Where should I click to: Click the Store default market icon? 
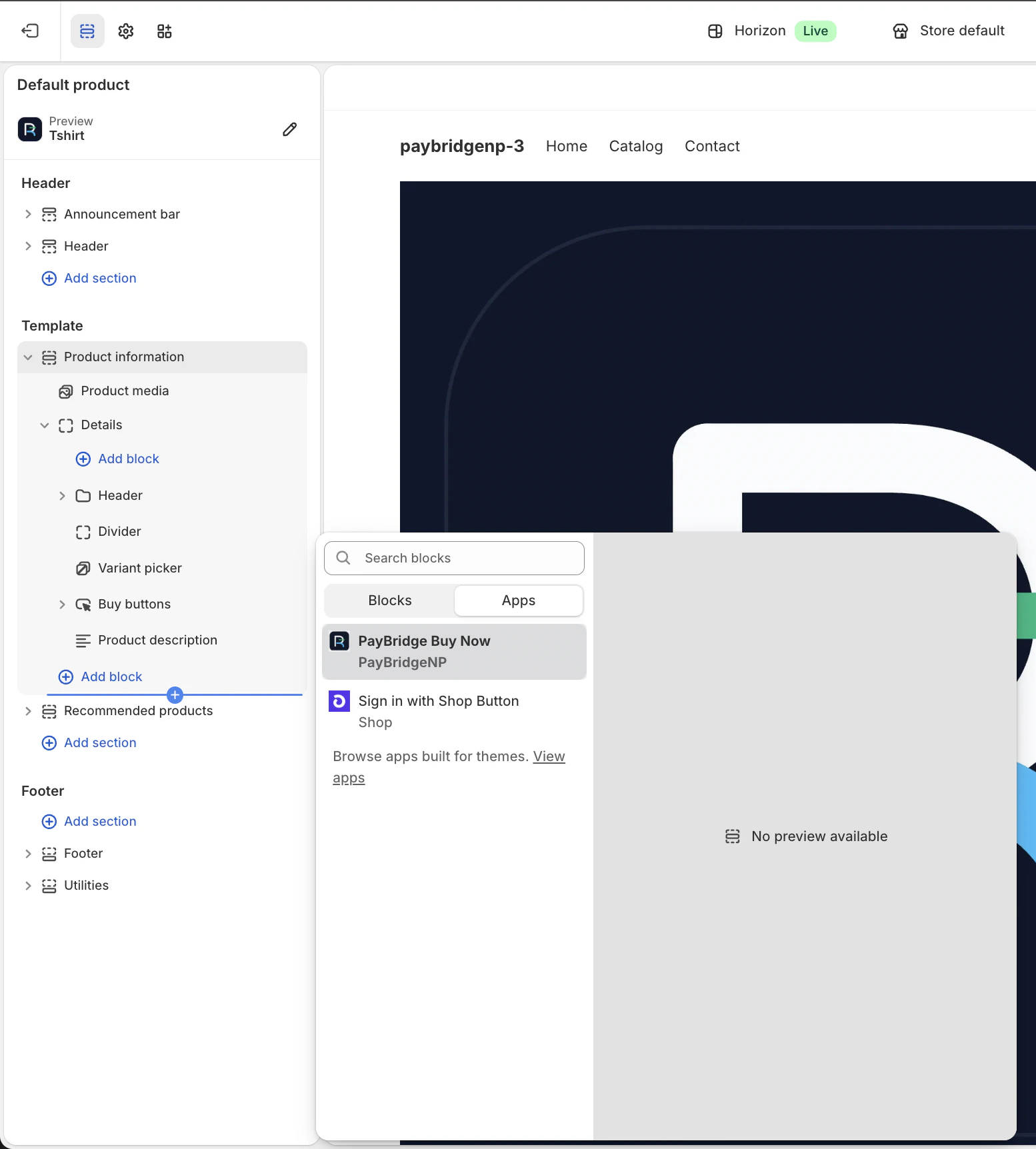pyautogui.click(x=901, y=31)
